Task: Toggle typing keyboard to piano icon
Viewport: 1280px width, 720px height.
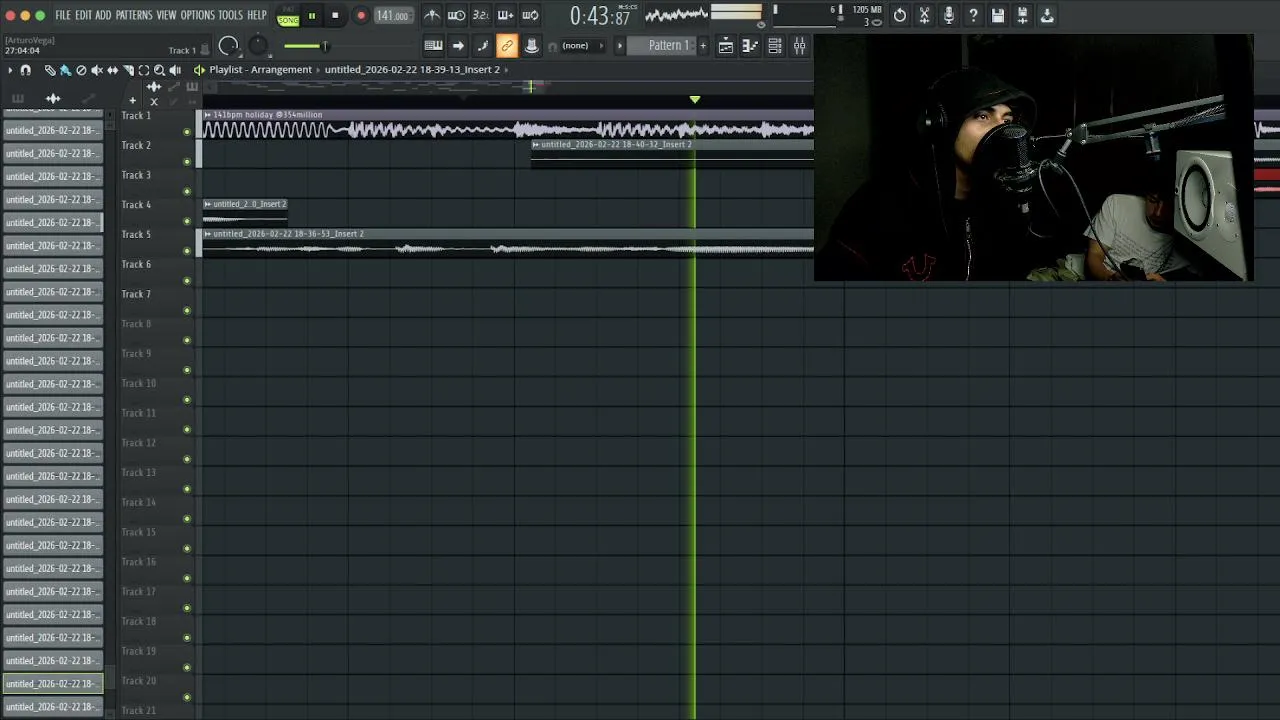Action: 433,45
